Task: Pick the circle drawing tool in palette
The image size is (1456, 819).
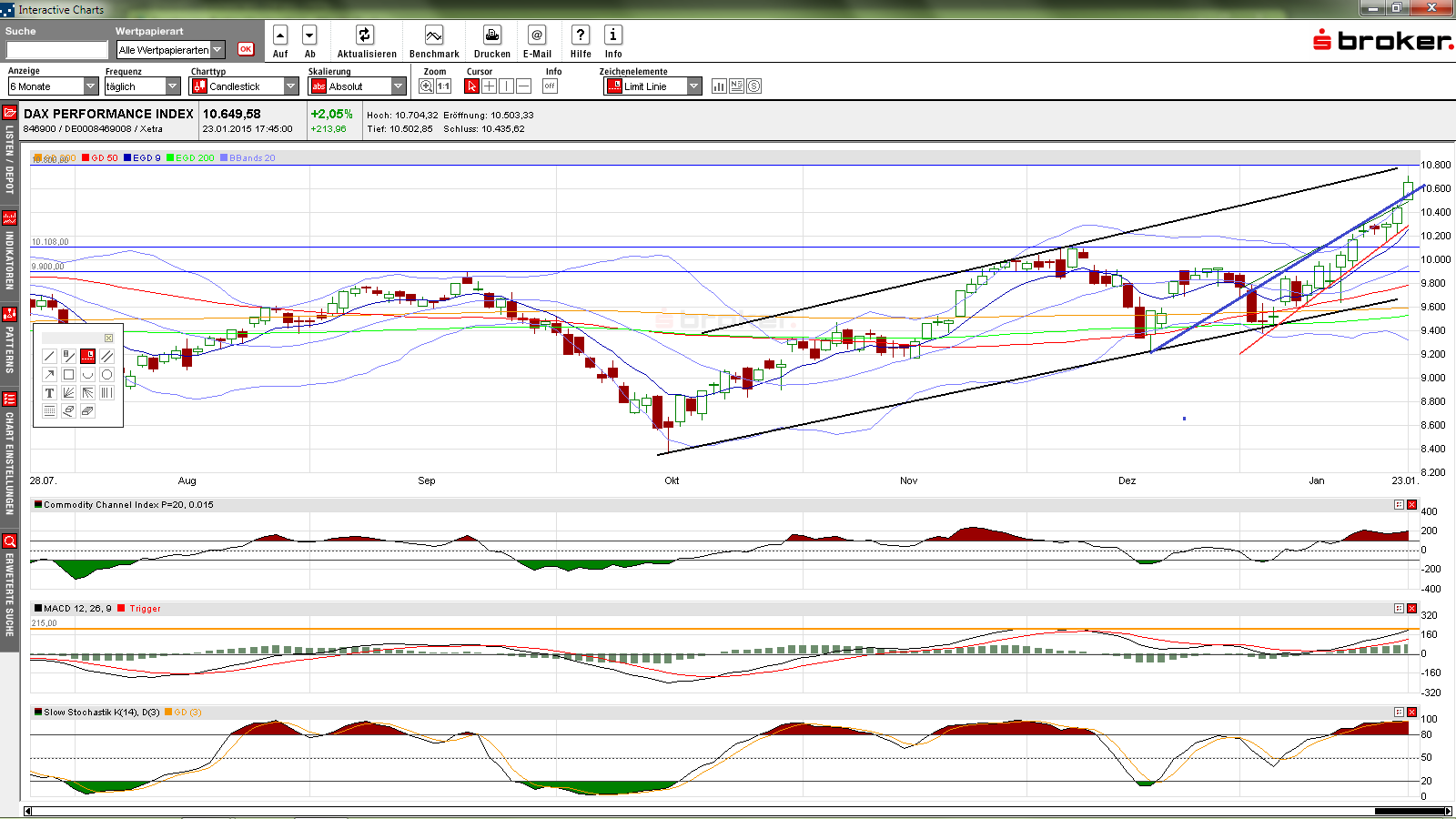Action: point(106,374)
